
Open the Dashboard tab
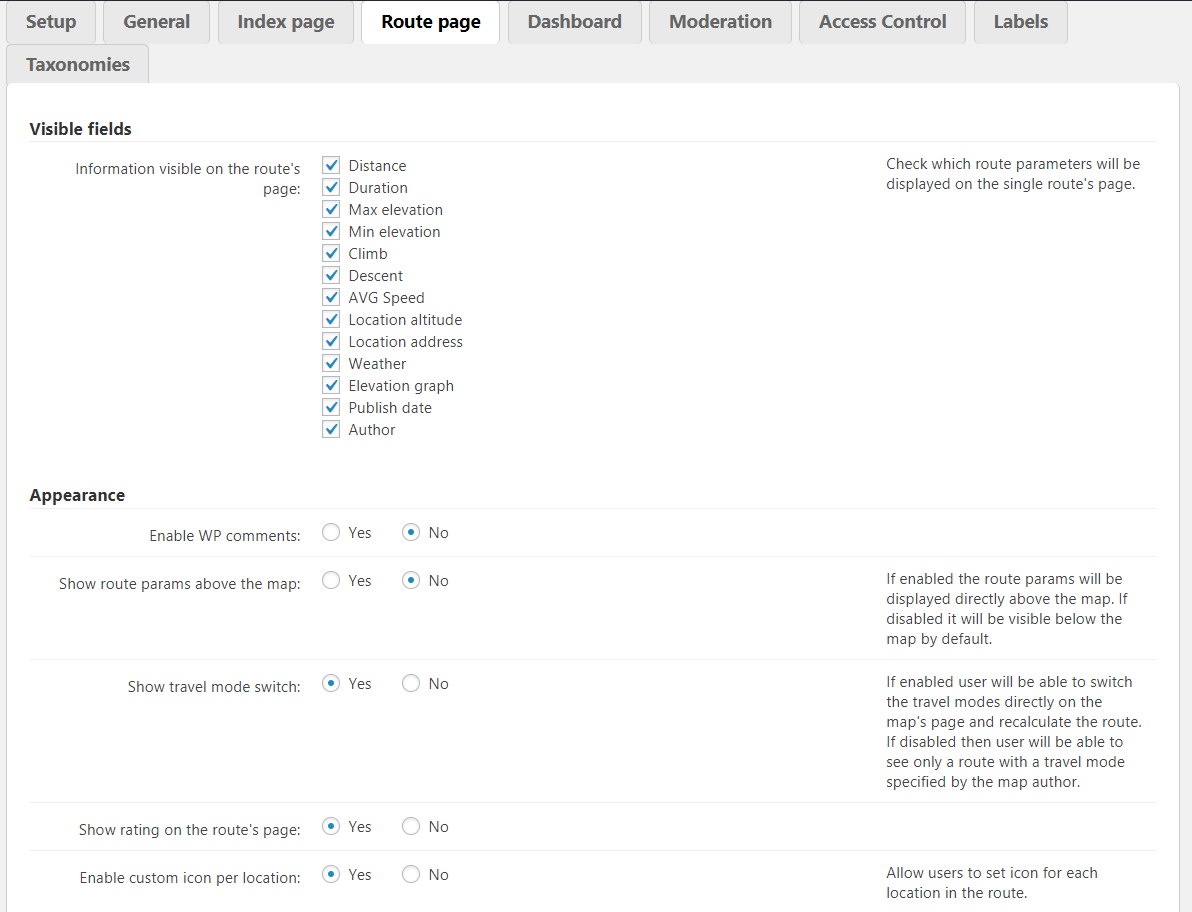click(x=574, y=22)
